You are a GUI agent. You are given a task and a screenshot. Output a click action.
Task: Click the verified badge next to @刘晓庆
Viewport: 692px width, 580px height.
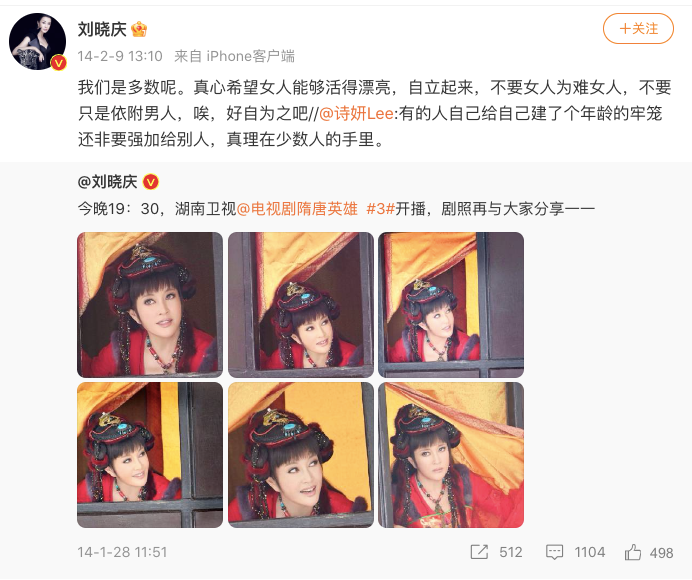[150, 182]
